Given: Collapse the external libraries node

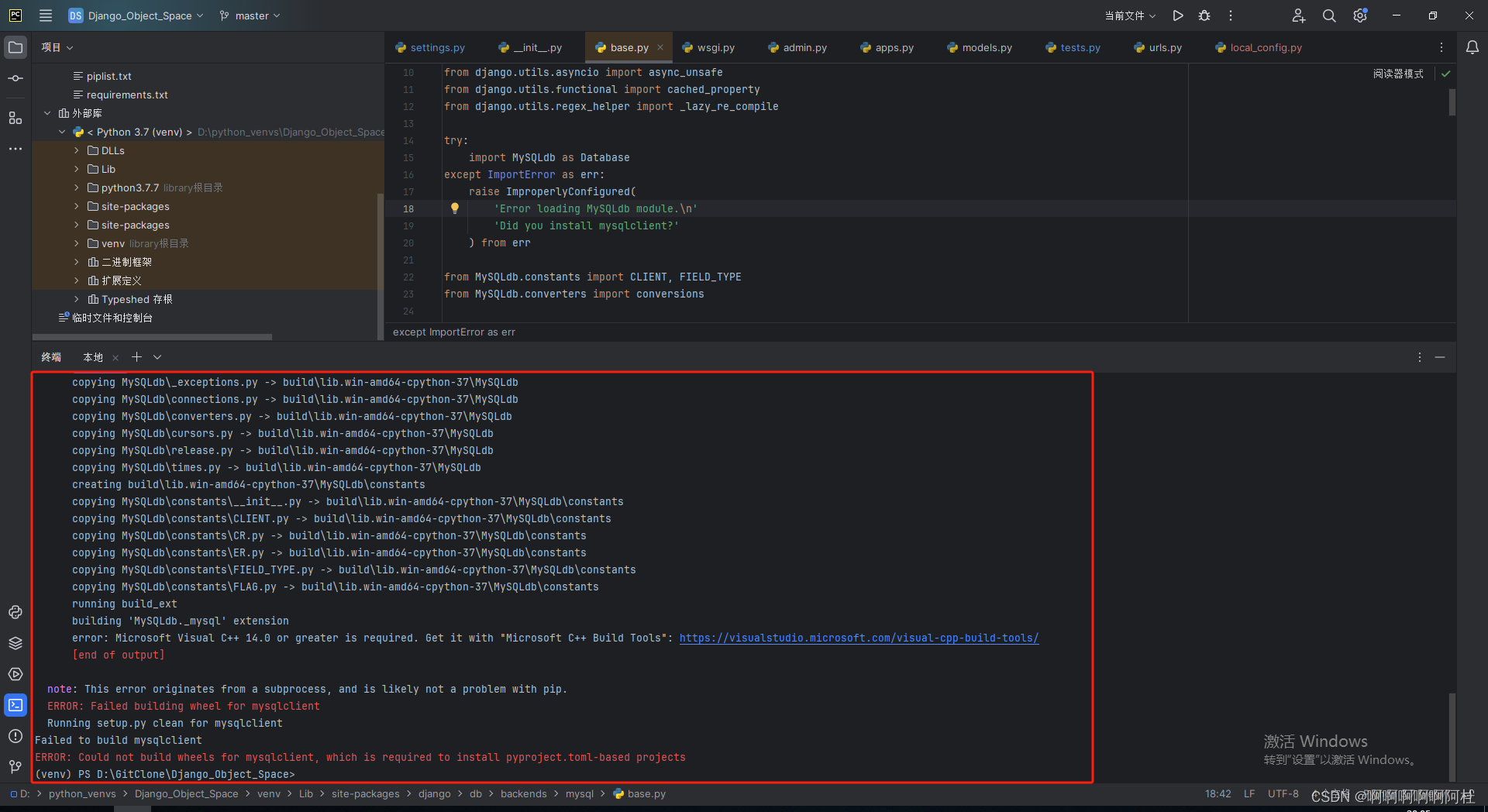Looking at the screenshot, I should click(x=47, y=113).
